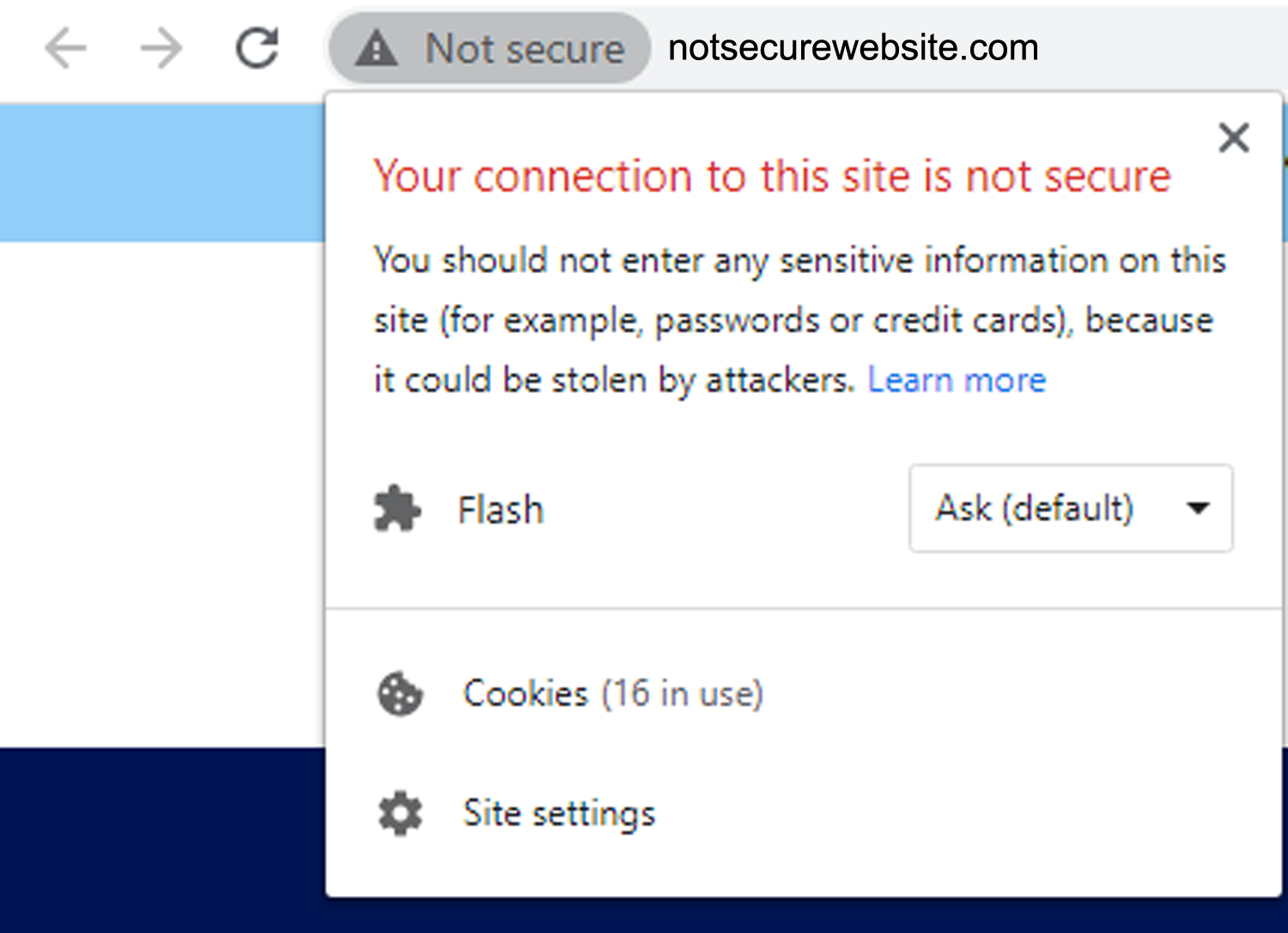This screenshot has height=933, width=1288.
Task: Reload the current page
Action: 258,47
